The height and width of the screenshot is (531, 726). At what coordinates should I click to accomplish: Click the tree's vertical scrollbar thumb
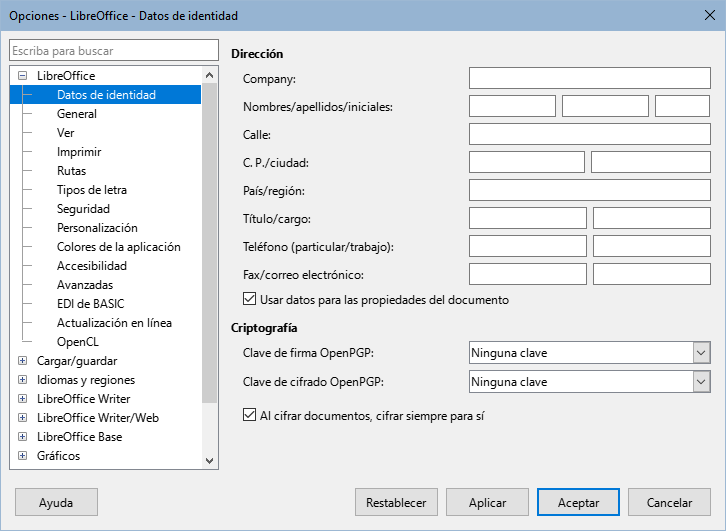[209, 243]
